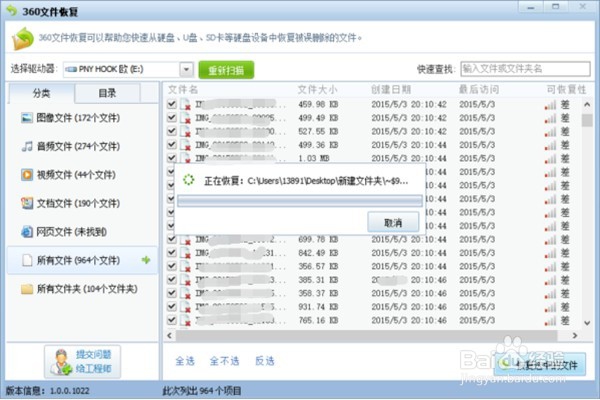Click file icon of 527.55 KB row
This screenshot has height=400, width=600.
186,131
